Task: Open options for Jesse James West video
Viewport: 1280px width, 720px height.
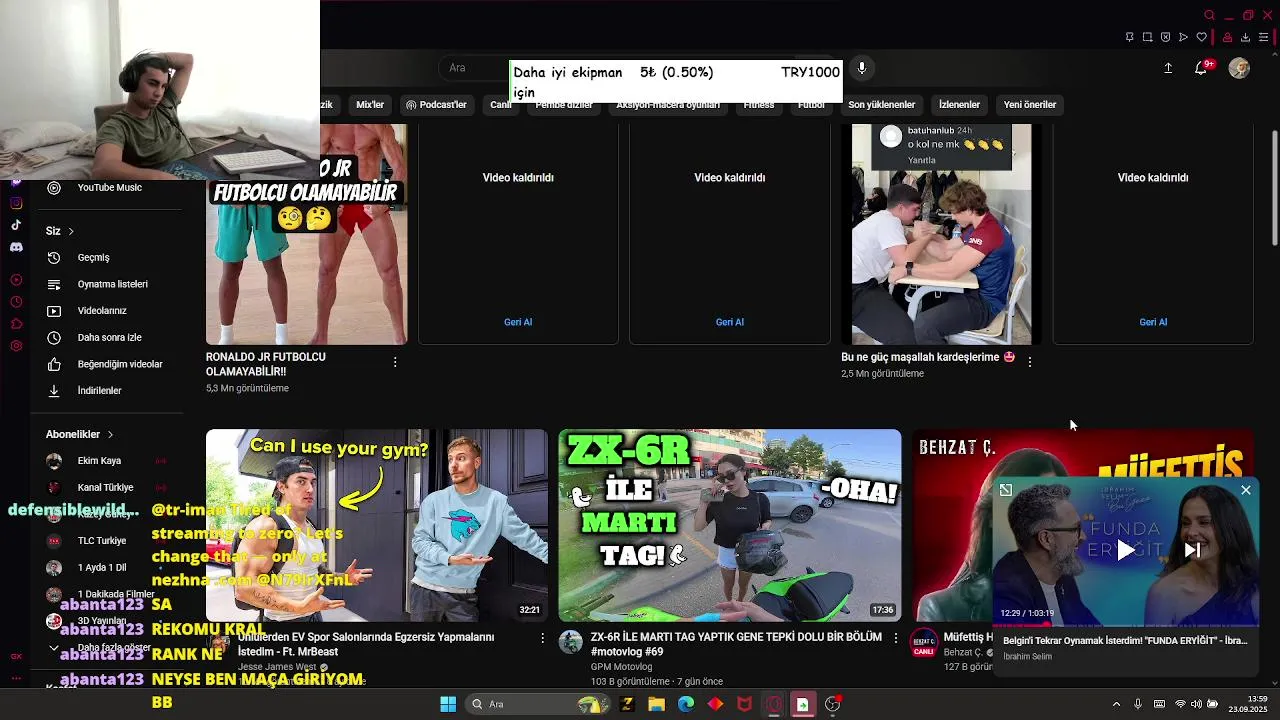Action: [x=543, y=637]
